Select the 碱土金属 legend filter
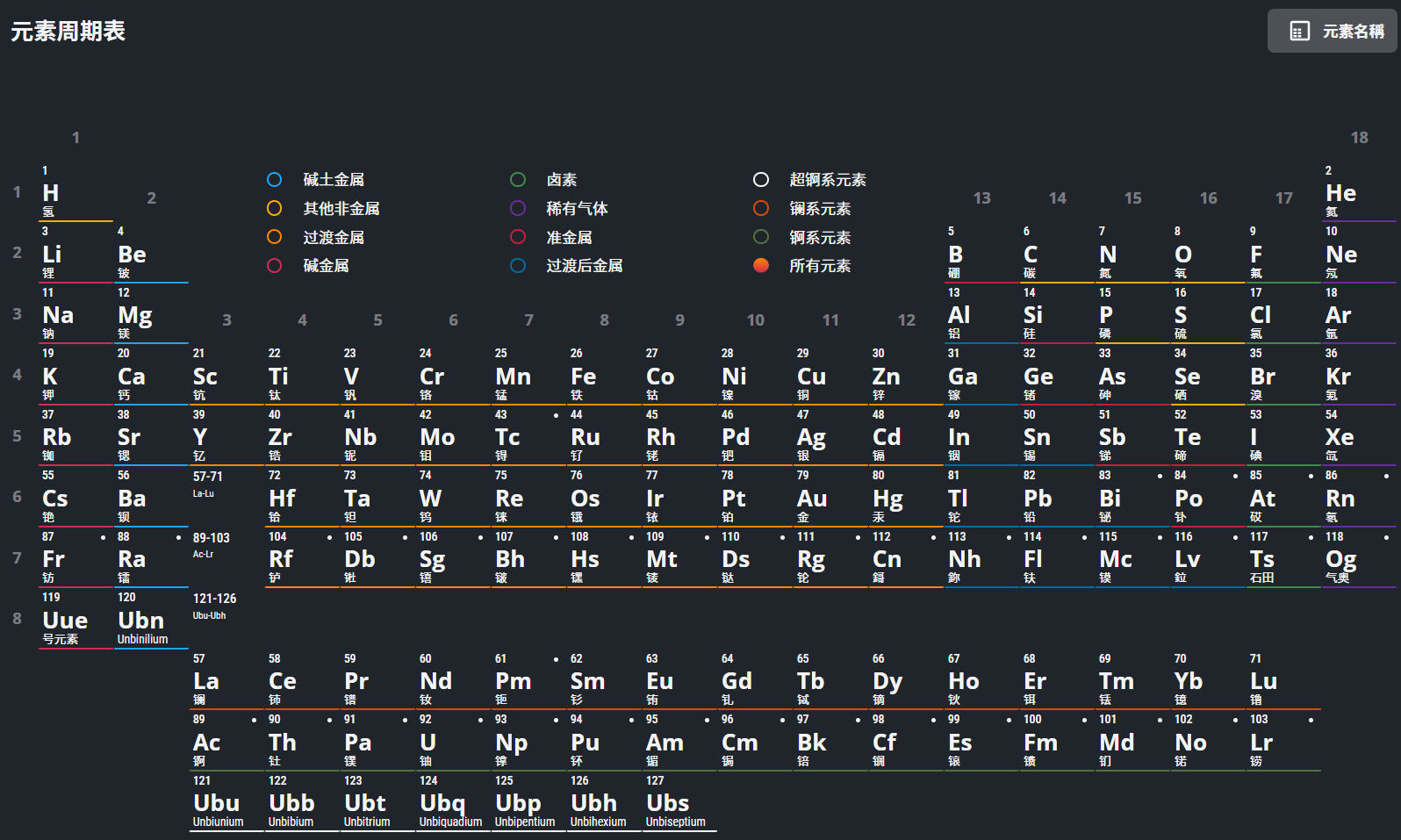Image resolution: width=1401 pixels, height=840 pixels. (275, 180)
